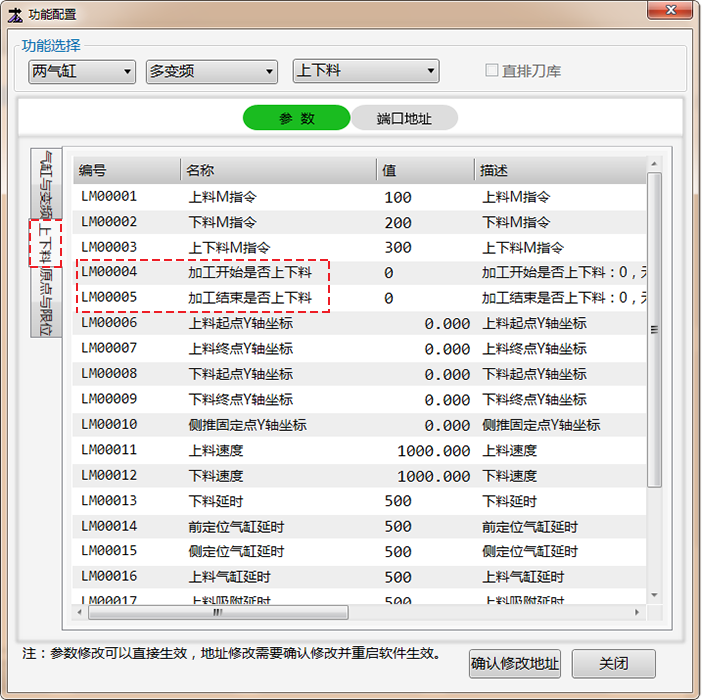Select row LM00001

[x=360, y=197]
